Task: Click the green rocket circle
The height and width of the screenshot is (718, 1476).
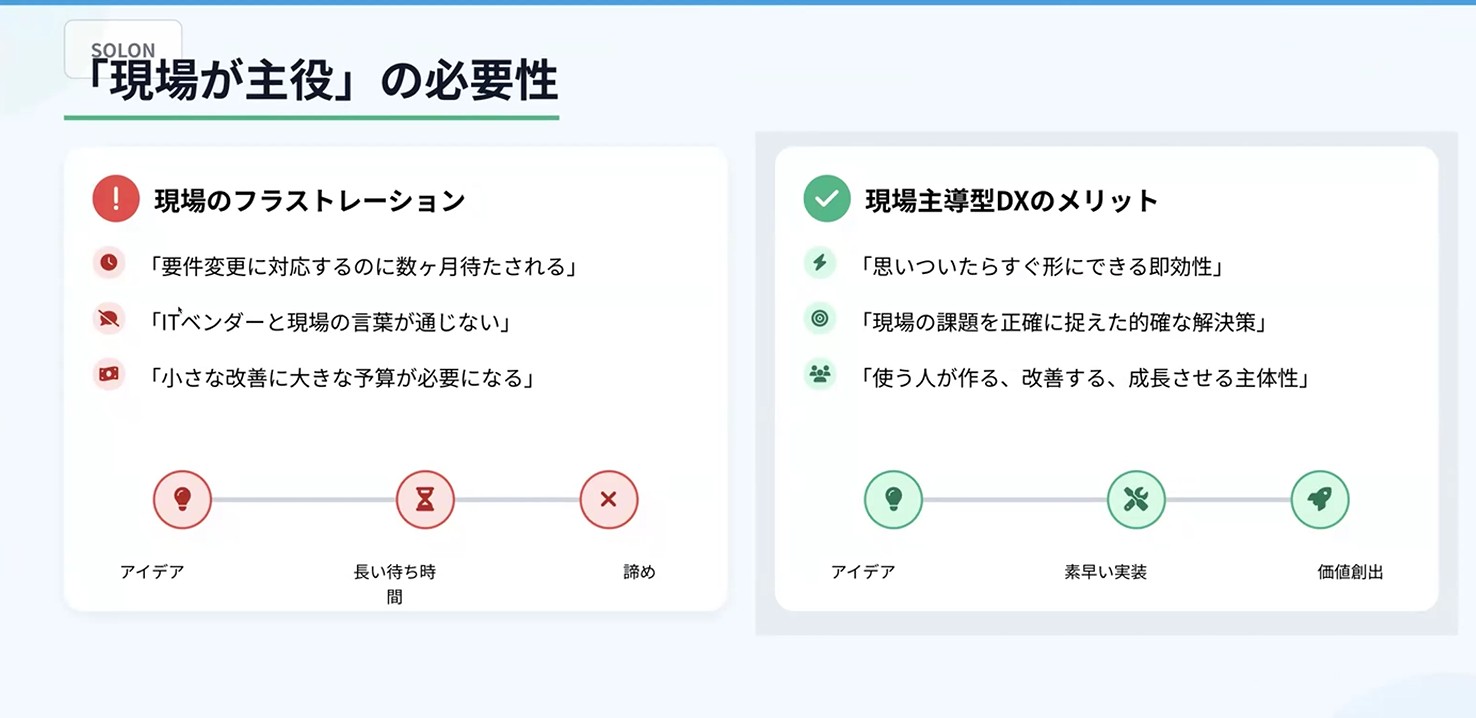Action: 1320,499
